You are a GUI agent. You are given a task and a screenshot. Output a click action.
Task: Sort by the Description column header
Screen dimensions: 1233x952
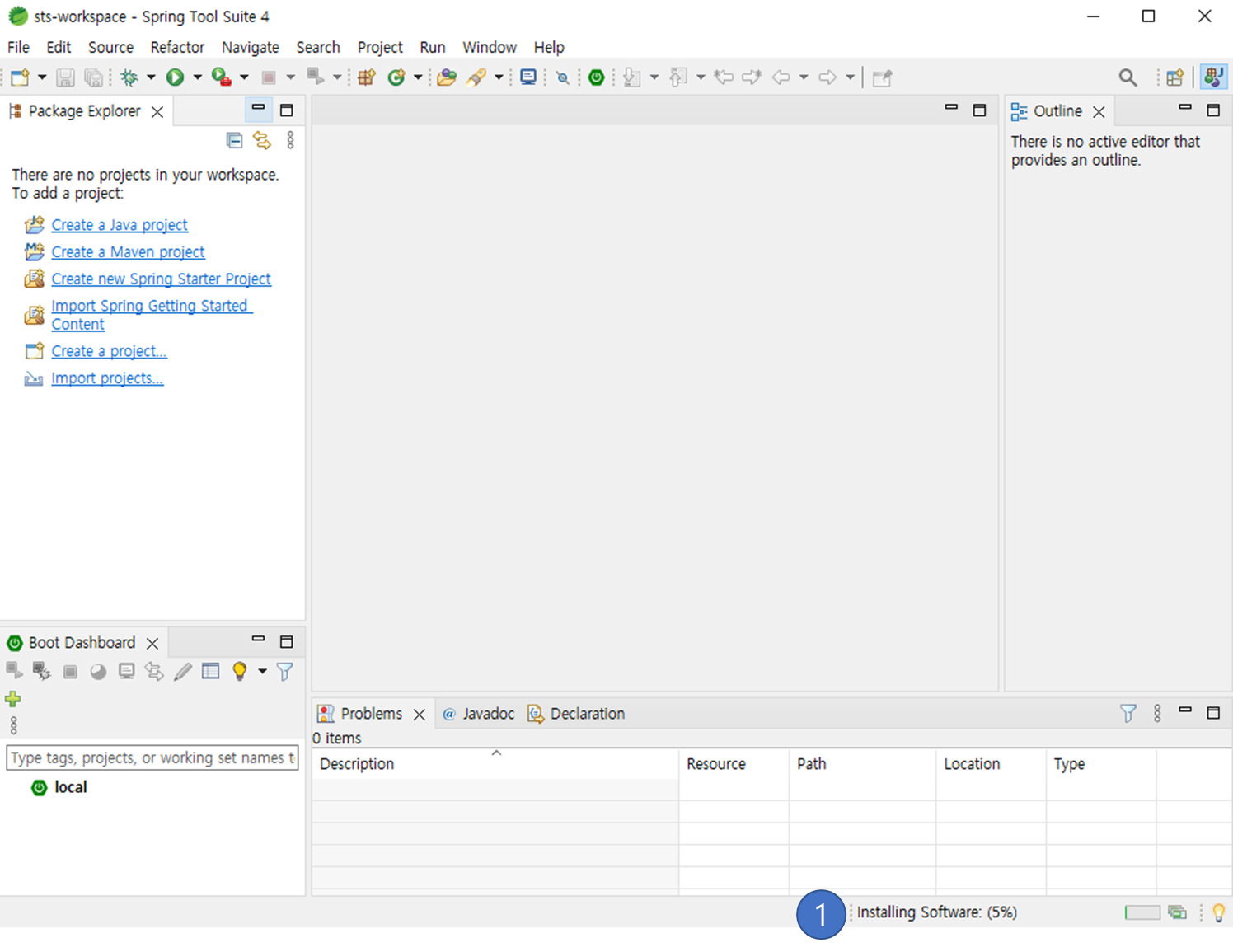[495, 764]
